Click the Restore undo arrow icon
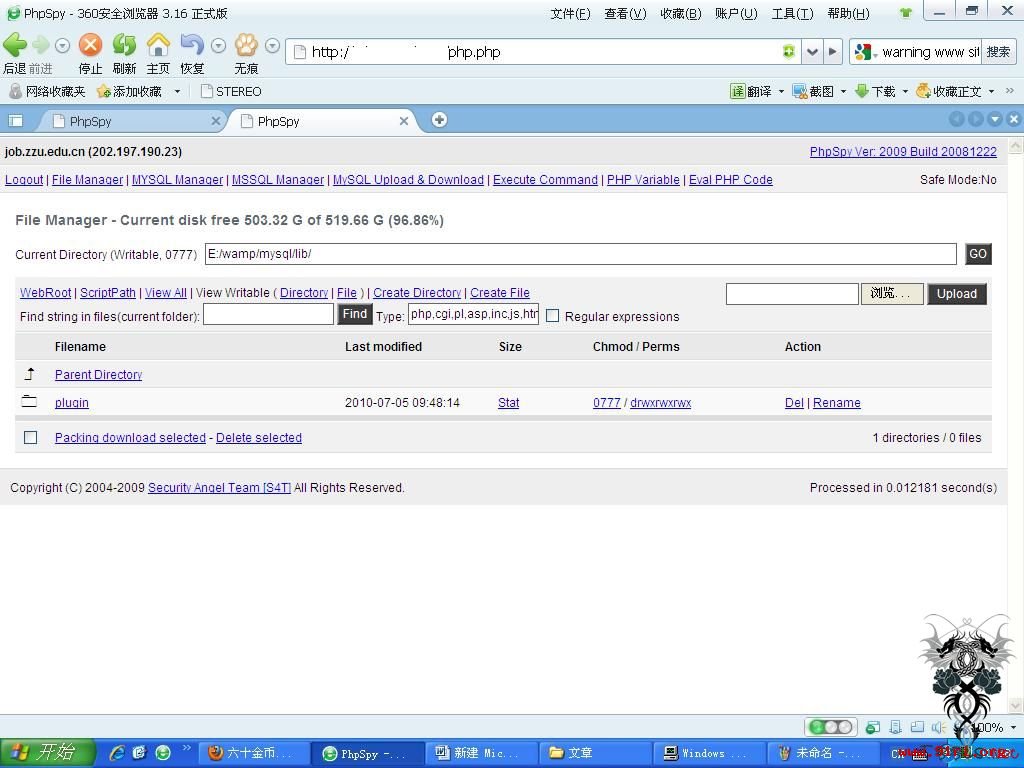 pos(192,44)
